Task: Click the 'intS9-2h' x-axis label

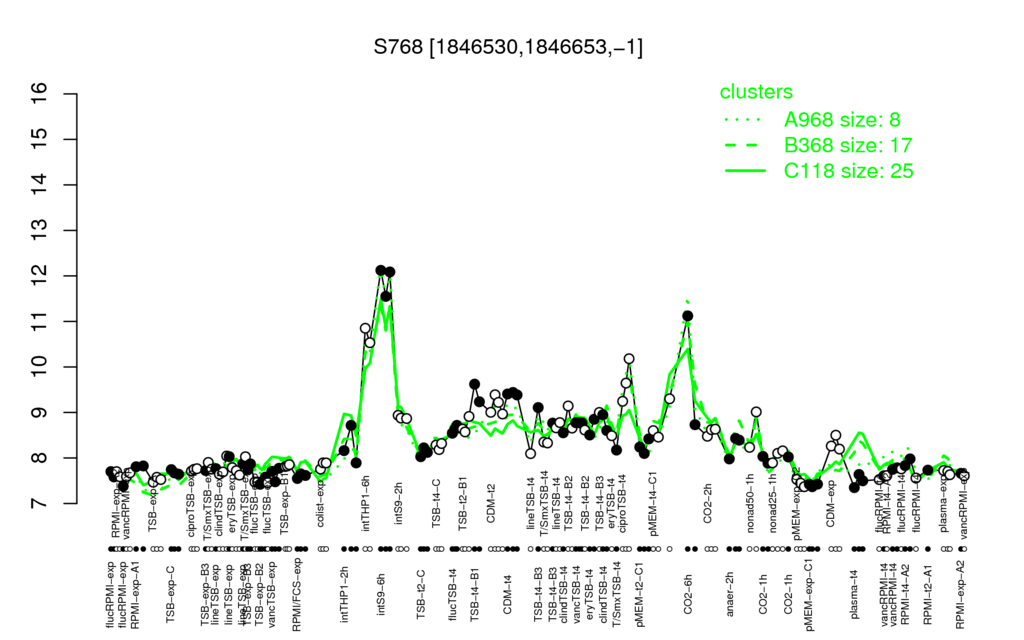Action: click(398, 504)
